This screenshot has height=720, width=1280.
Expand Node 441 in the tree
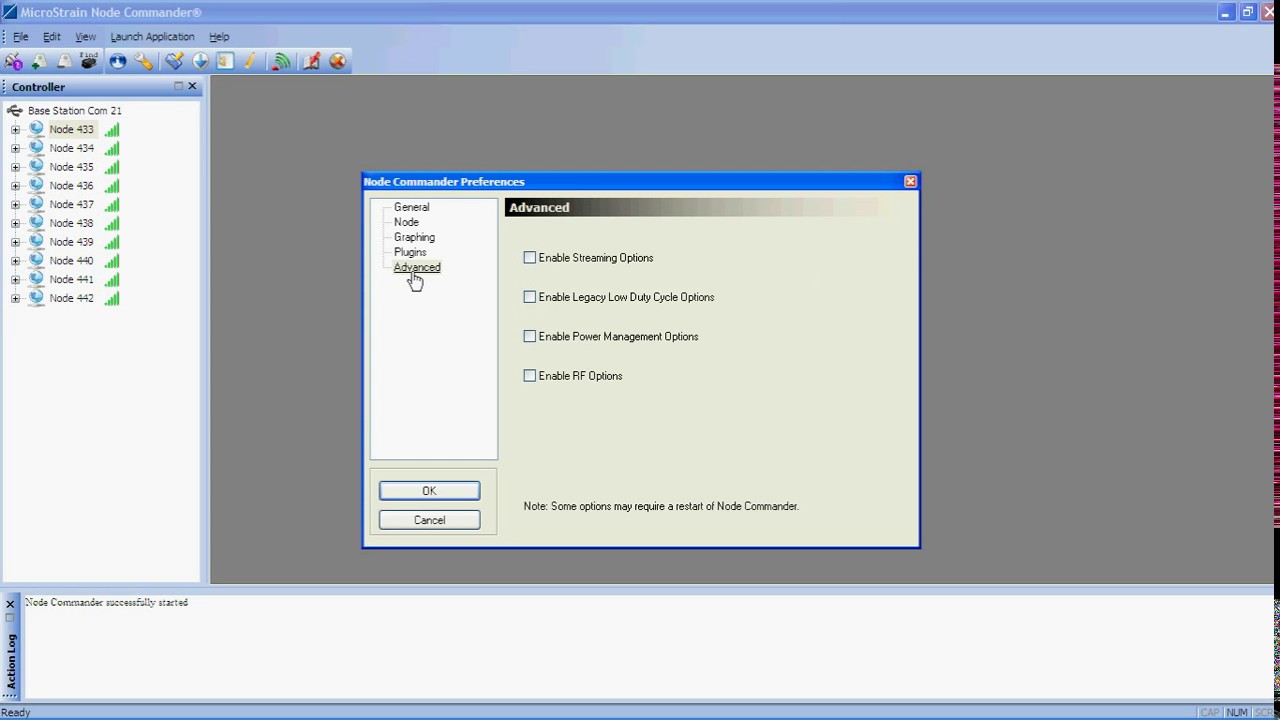15,280
